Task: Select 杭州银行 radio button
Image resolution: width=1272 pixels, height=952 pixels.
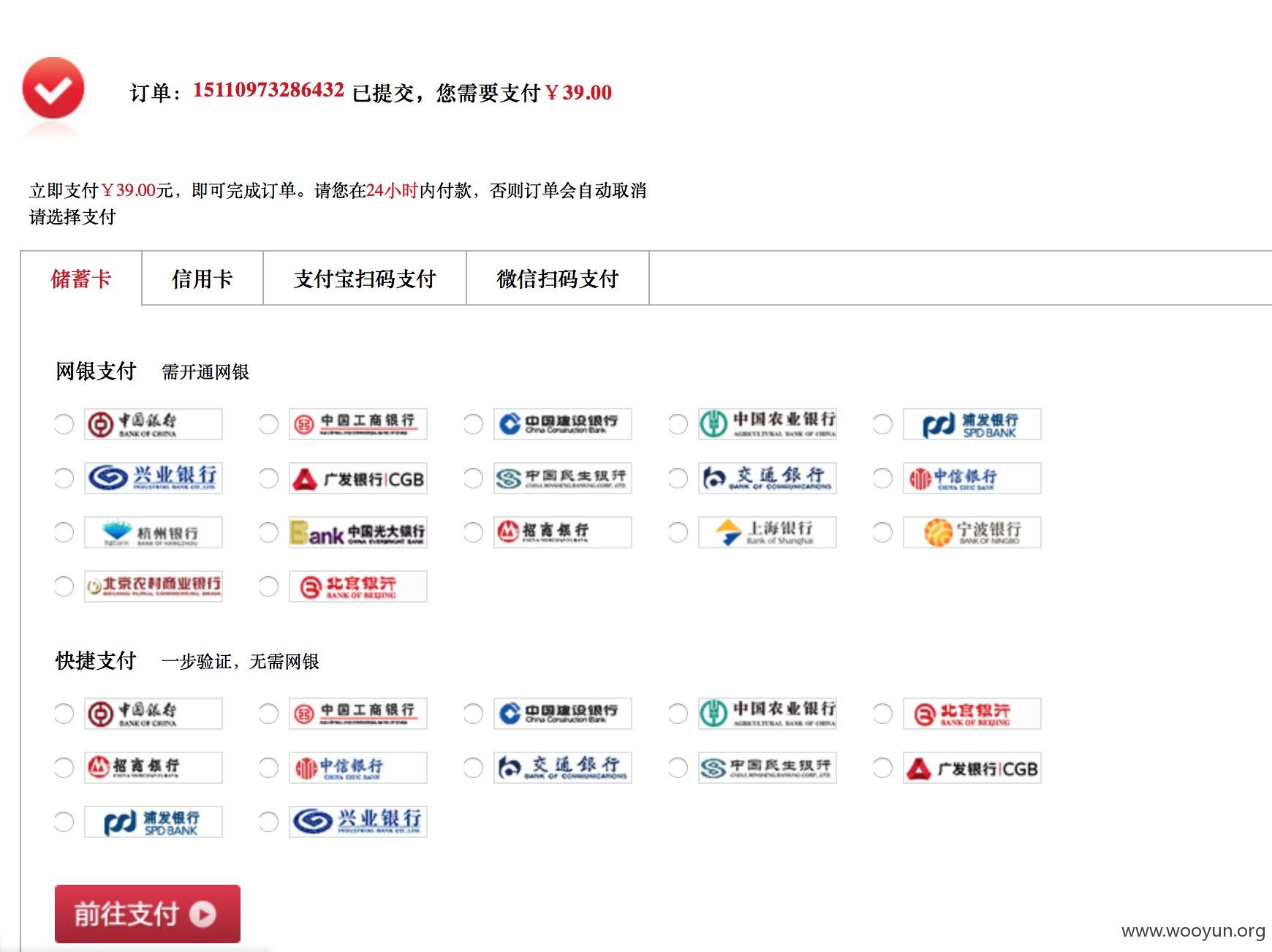Action: pos(64,532)
